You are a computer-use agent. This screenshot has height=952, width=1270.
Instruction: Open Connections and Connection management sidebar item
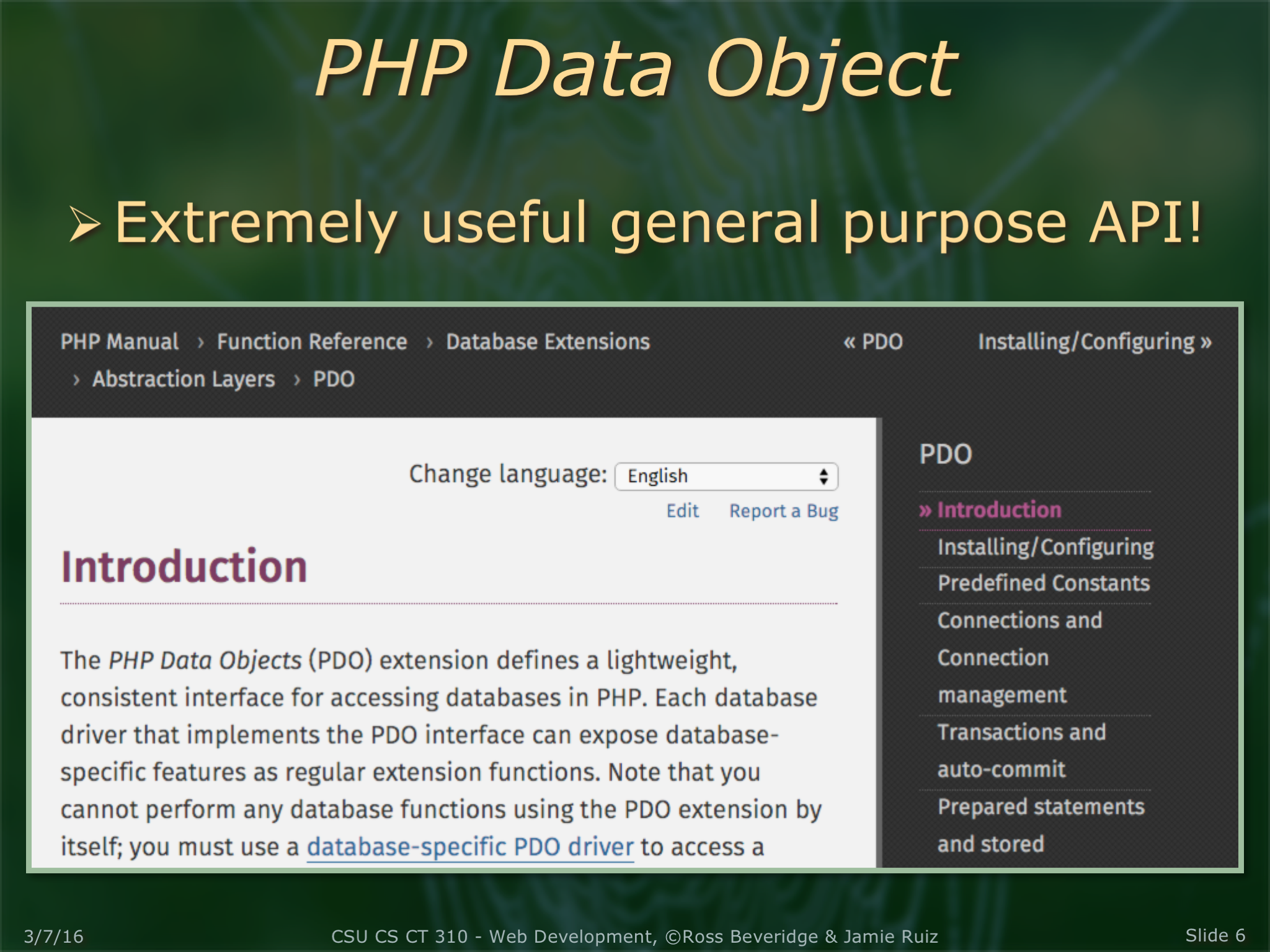pyautogui.click(x=1020, y=658)
